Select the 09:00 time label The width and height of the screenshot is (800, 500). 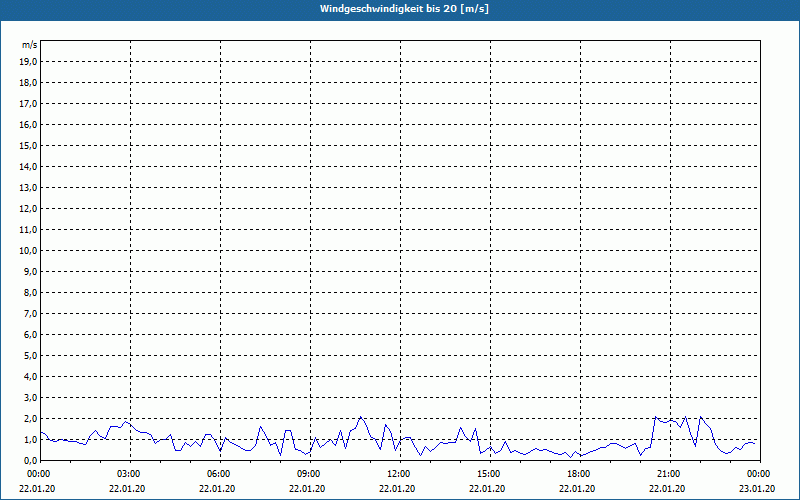[310, 474]
